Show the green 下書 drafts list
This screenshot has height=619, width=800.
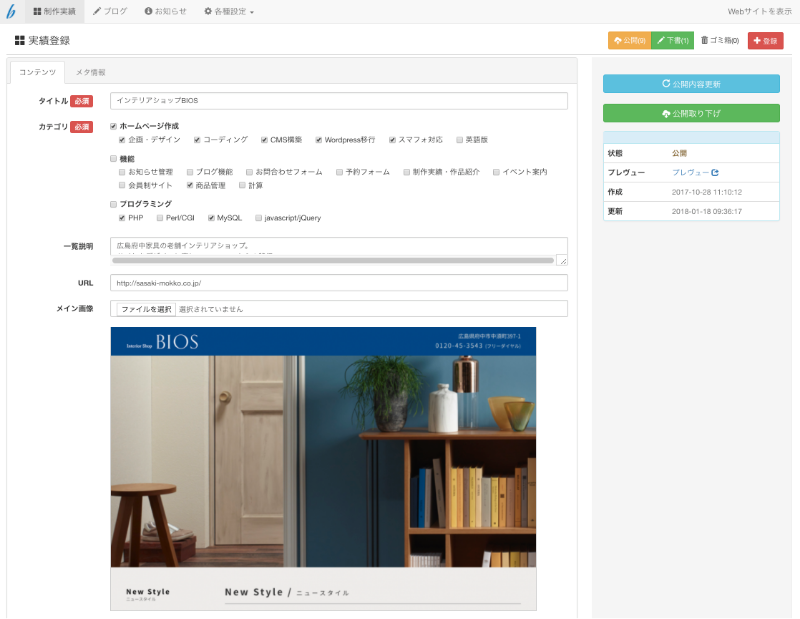point(672,41)
